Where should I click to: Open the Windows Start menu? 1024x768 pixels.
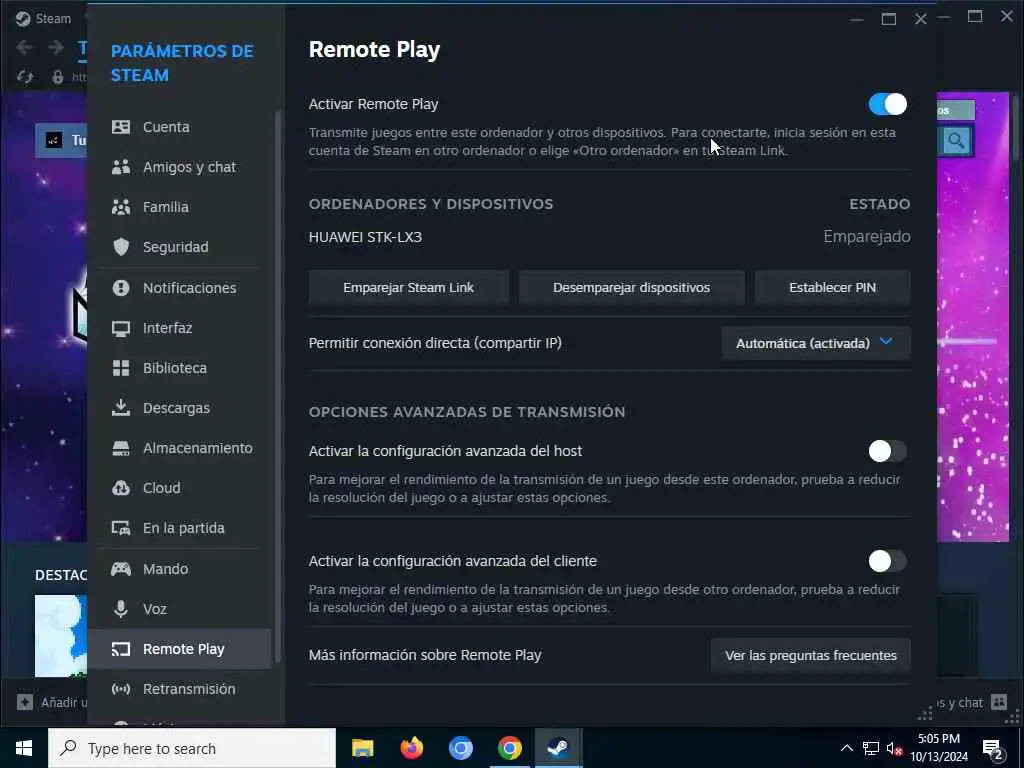click(24, 748)
